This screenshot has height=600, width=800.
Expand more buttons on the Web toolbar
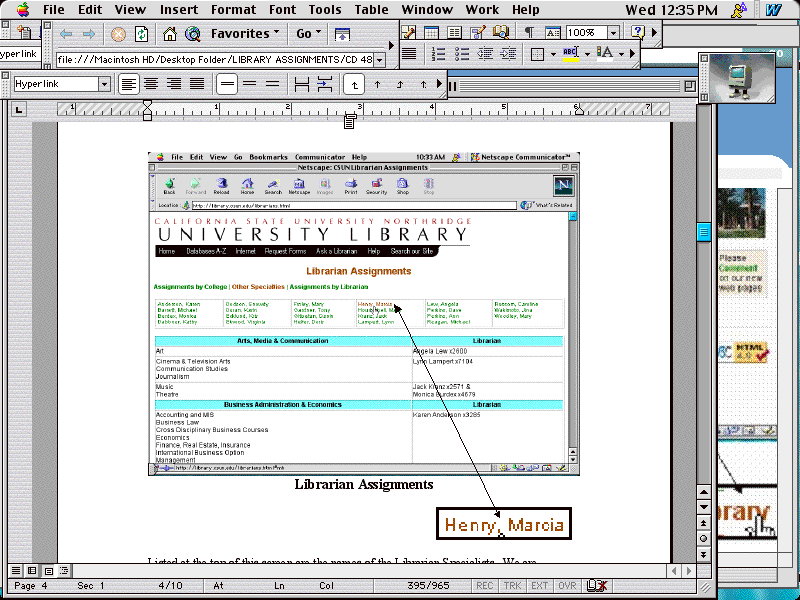point(391,45)
